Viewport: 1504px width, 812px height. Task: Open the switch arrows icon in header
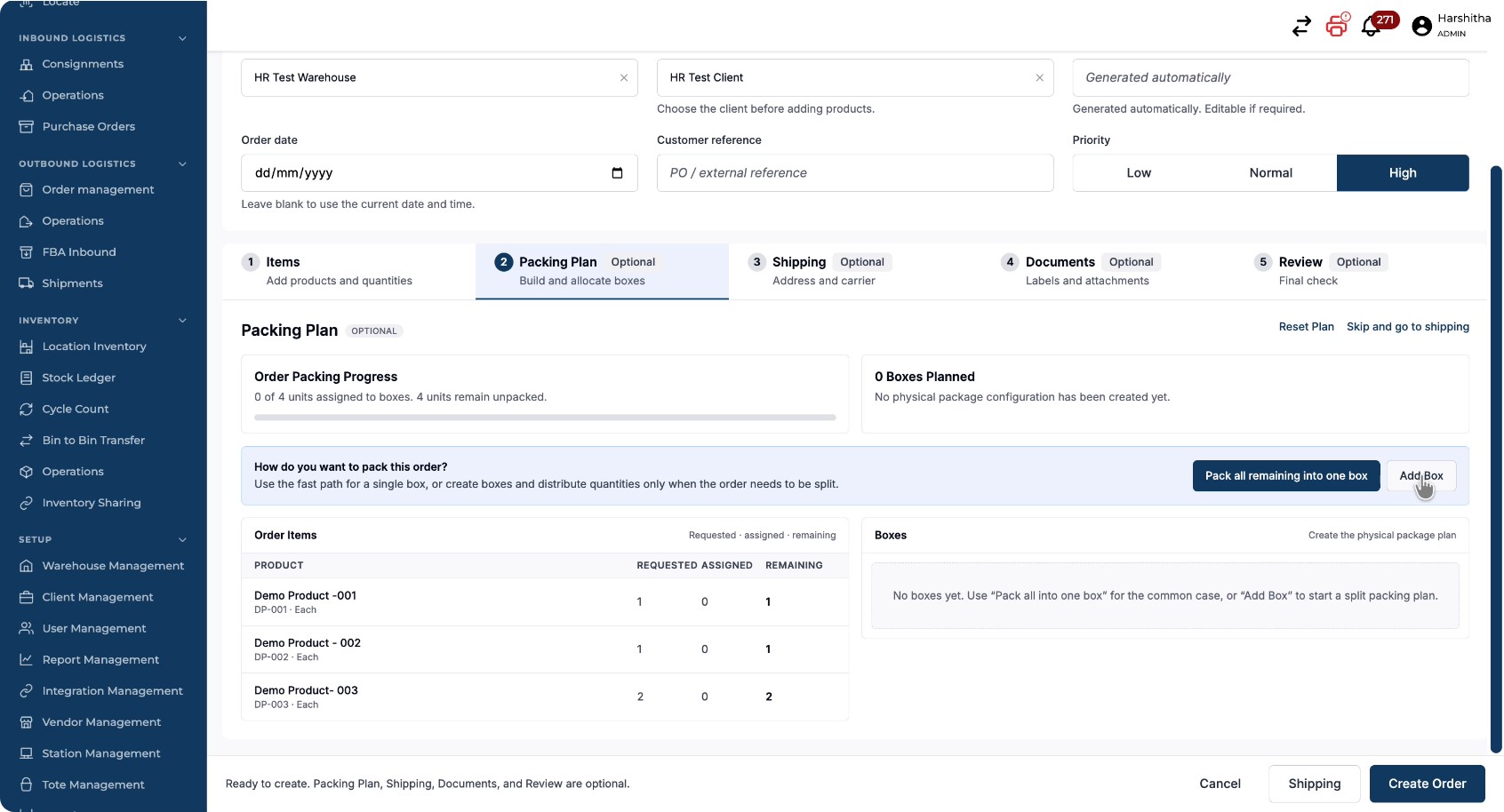click(1301, 27)
